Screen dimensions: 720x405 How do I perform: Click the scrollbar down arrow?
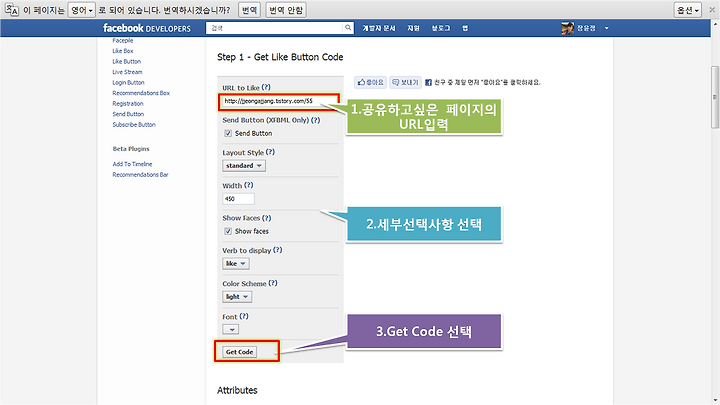714,400
